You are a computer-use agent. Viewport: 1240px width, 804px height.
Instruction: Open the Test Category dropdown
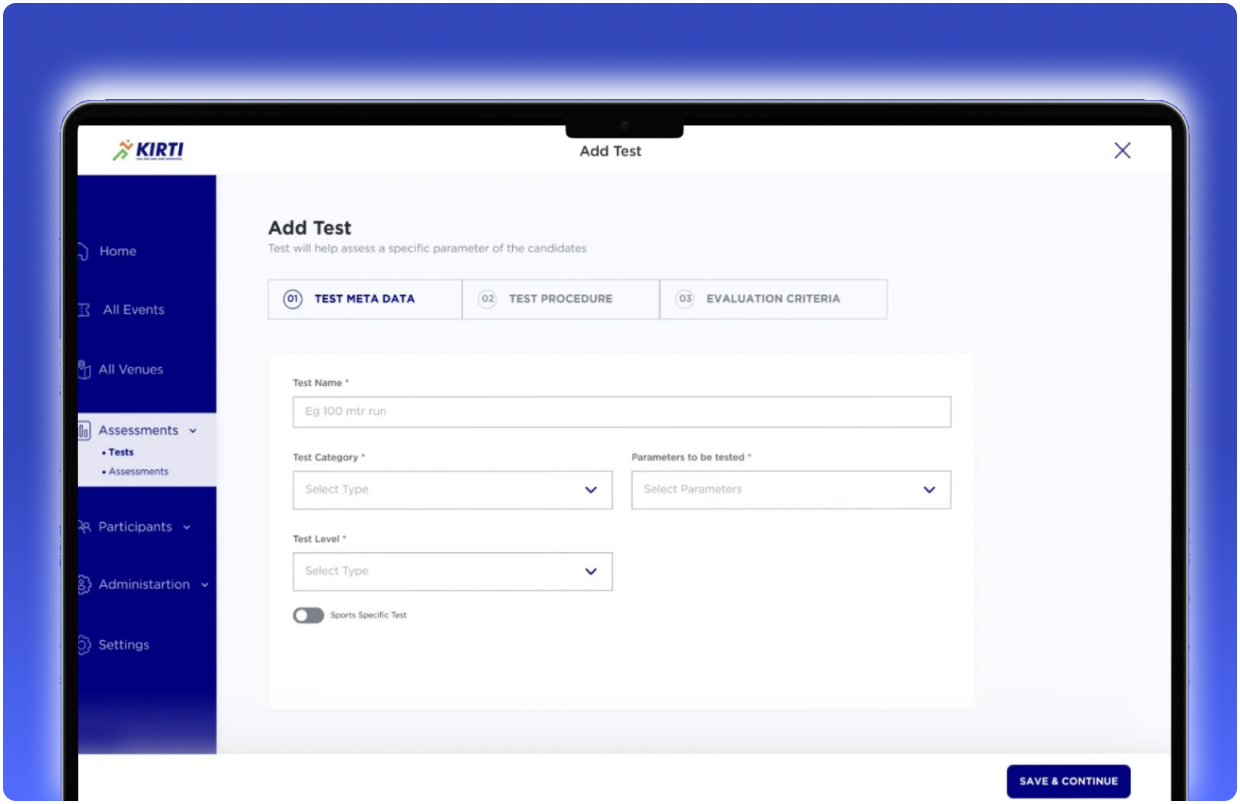(452, 490)
